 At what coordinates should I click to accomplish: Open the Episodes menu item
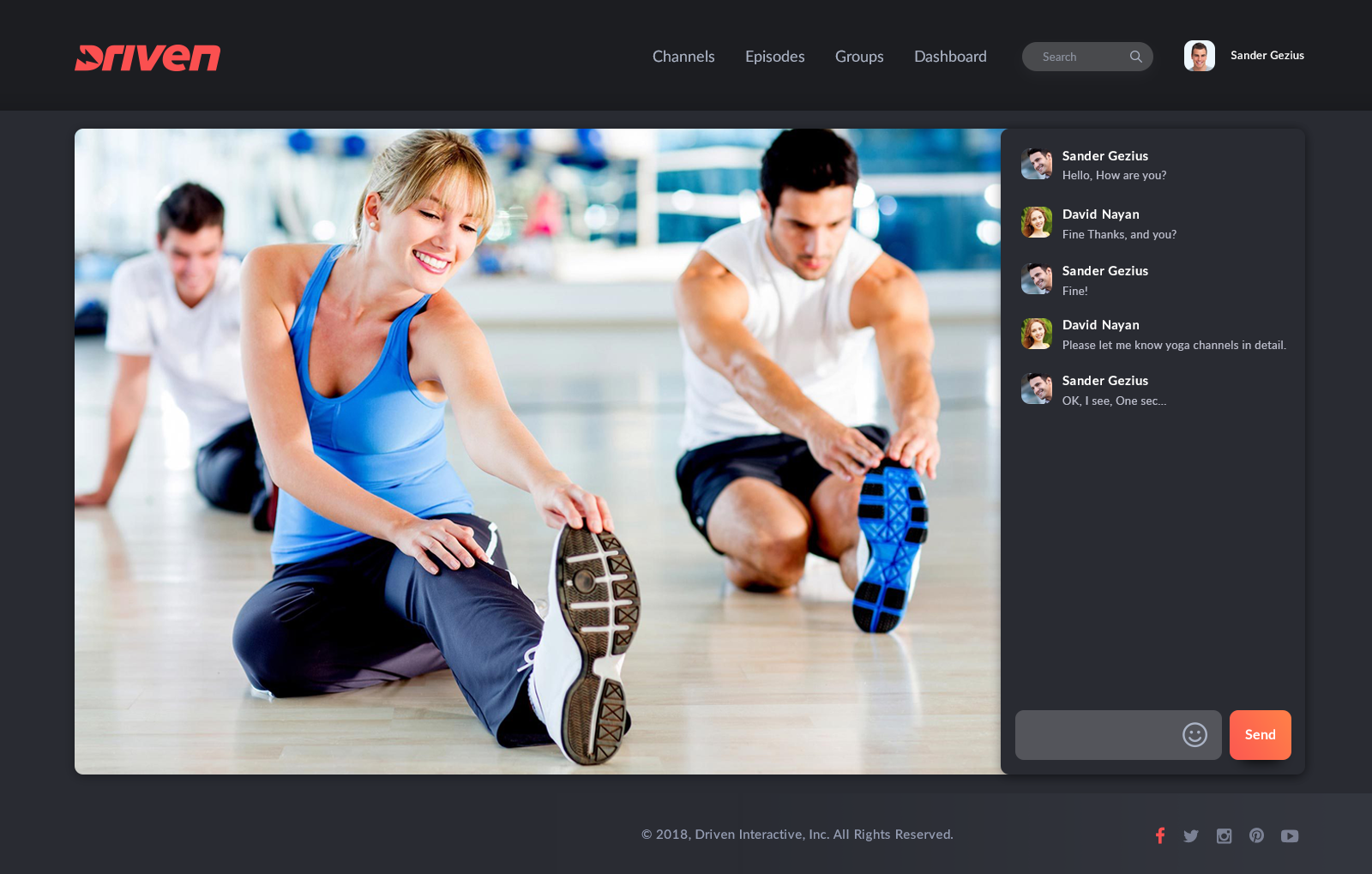pyautogui.click(x=774, y=57)
